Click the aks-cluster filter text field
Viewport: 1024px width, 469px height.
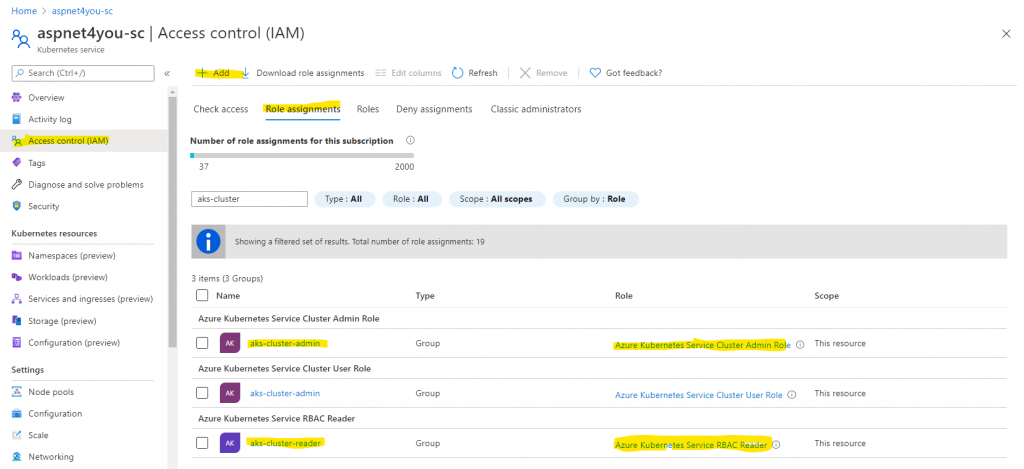click(249, 199)
